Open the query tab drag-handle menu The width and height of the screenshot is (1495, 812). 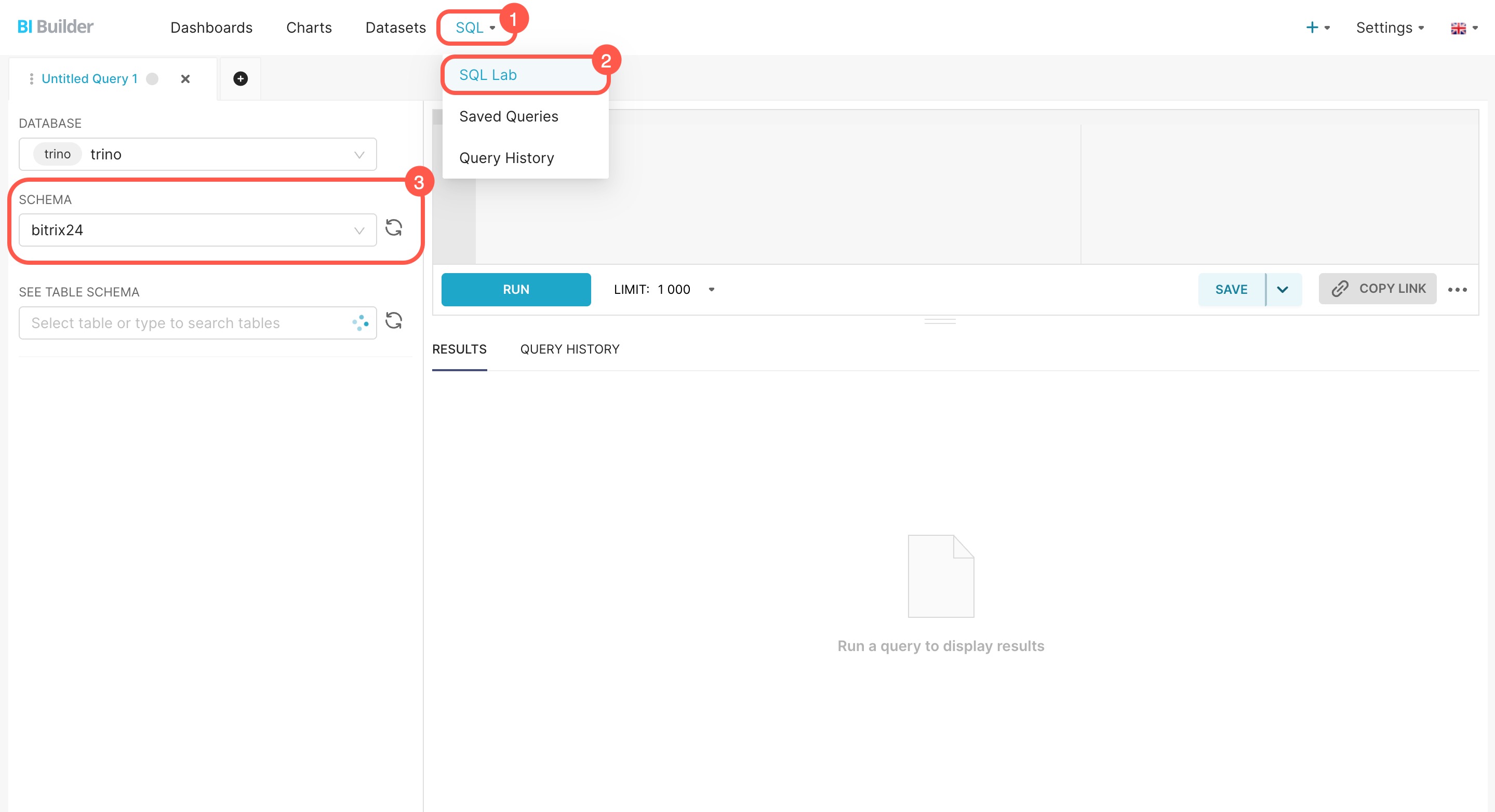(x=31, y=78)
